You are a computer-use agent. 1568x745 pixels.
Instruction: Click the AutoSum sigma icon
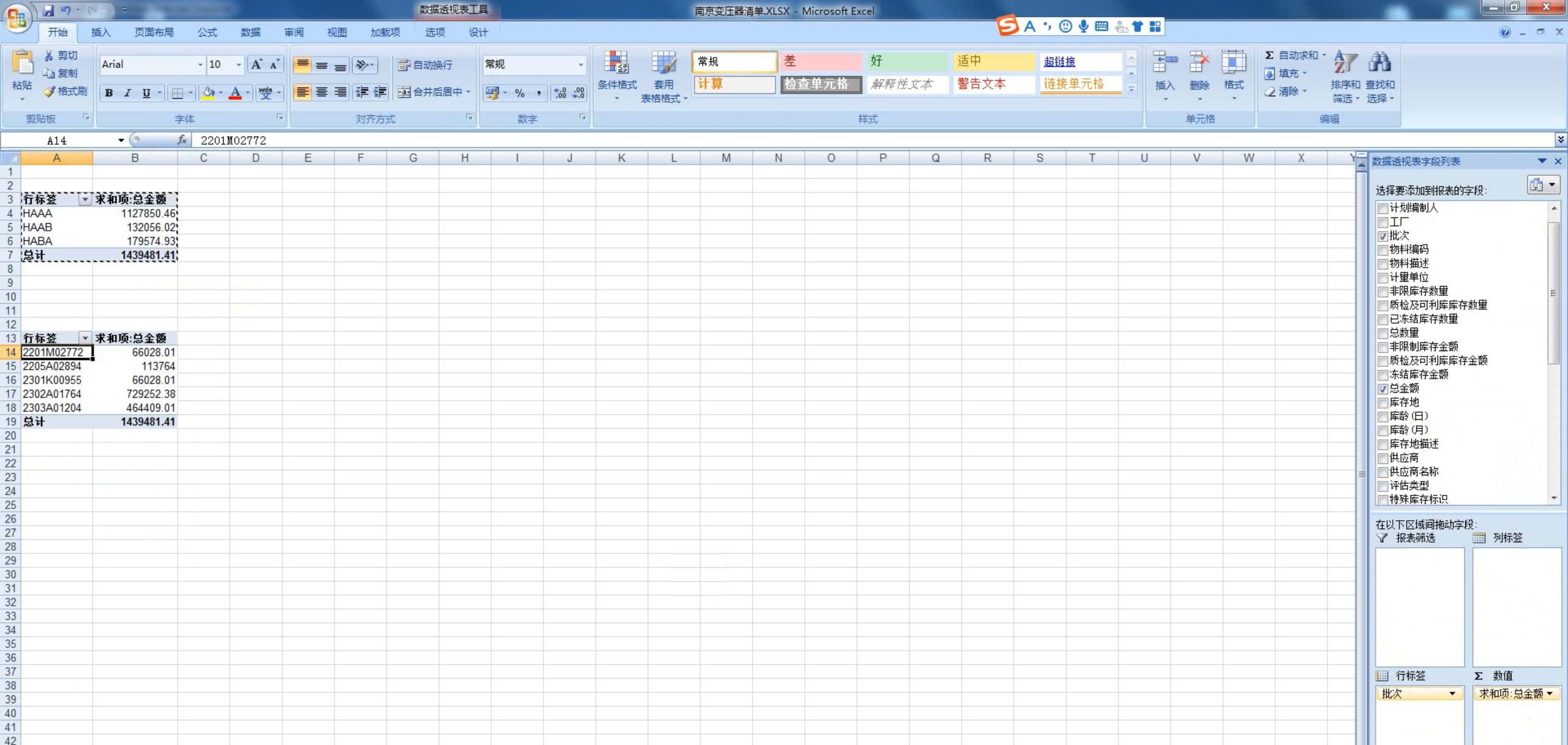(x=1270, y=55)
